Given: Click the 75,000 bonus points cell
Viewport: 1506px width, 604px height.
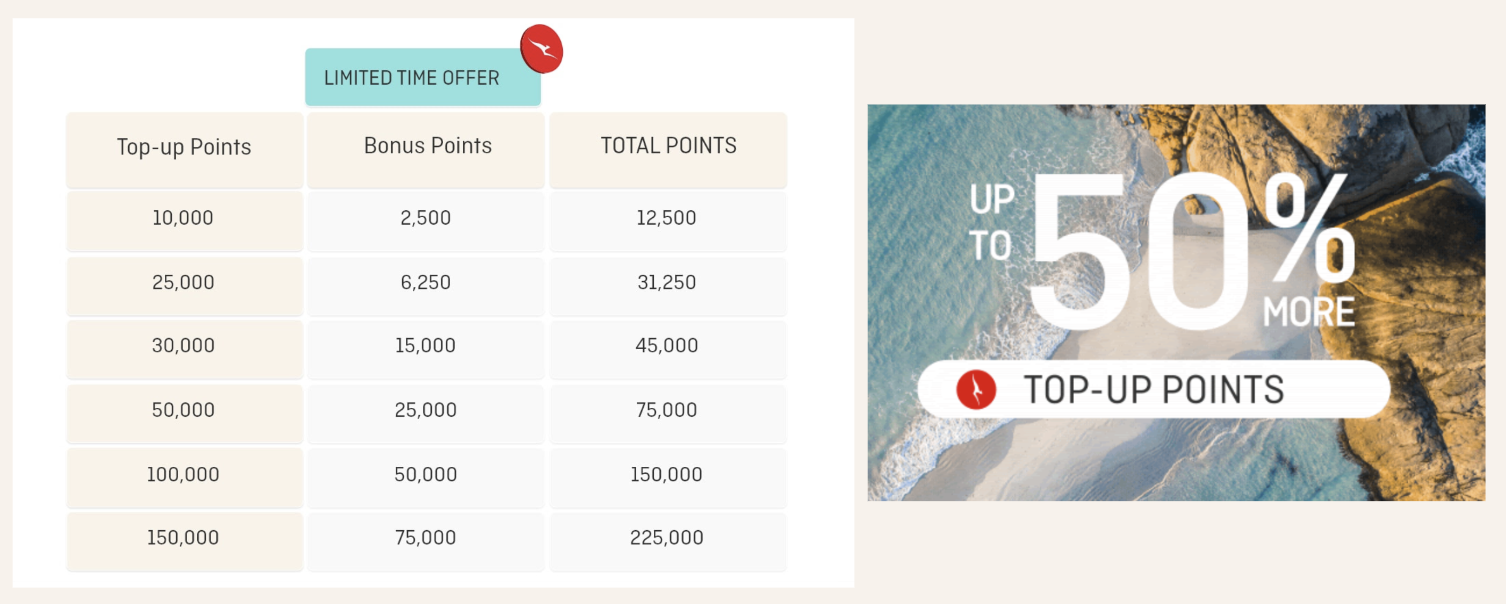Looking at the screenshot, I should tap(427, 539).
